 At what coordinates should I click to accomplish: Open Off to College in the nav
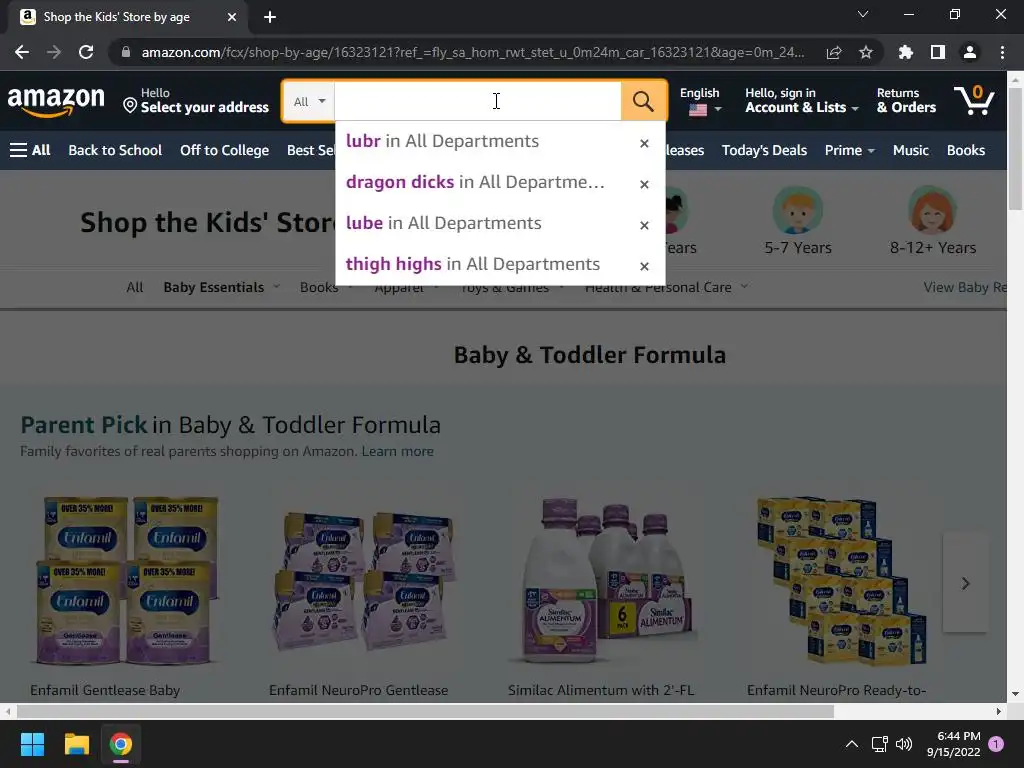(x=225, y=150)
